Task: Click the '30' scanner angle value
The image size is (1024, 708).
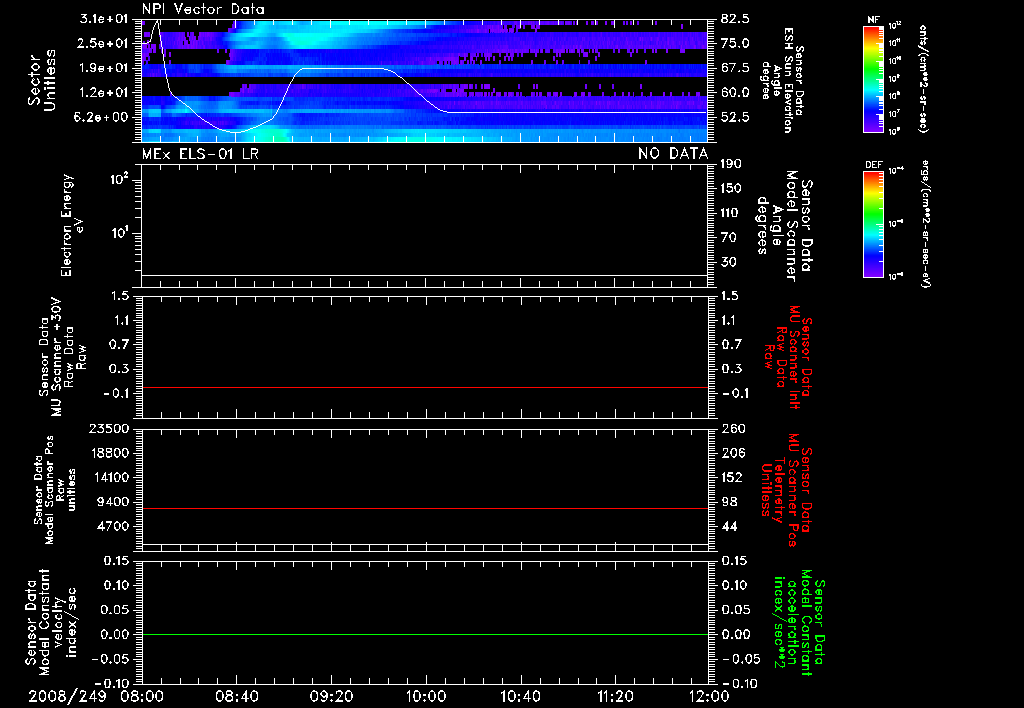Action: click(x=729, y=262)
